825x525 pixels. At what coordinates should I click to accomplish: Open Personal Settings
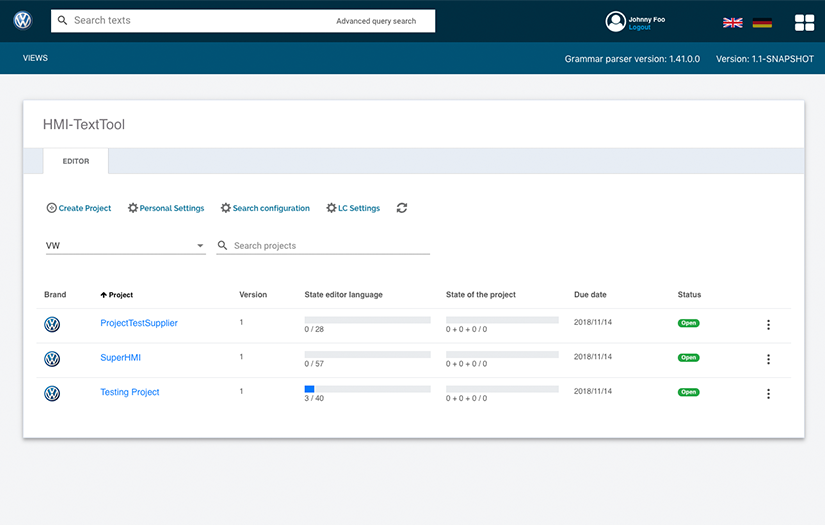coord(166,208)
